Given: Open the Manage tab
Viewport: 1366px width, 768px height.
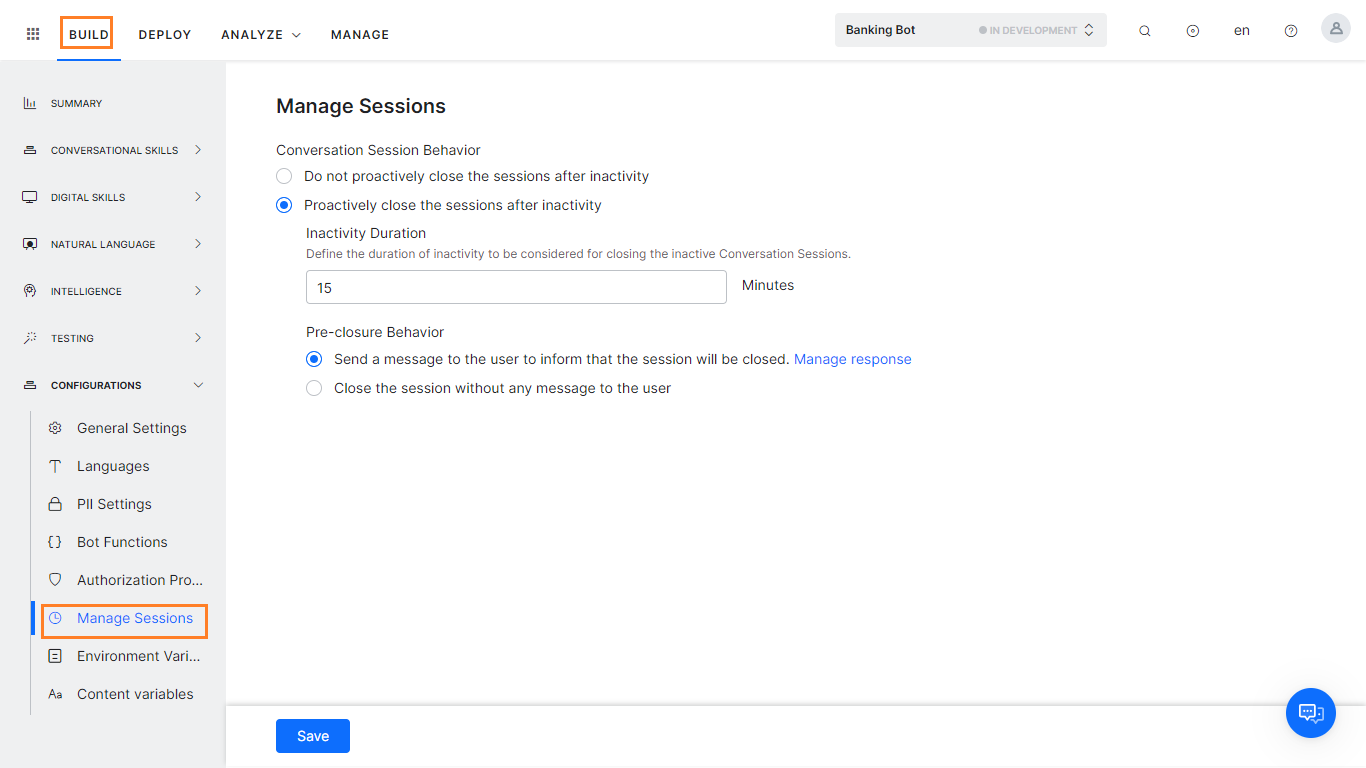Looking at the screenshot, I should click(x=359, y=34).
